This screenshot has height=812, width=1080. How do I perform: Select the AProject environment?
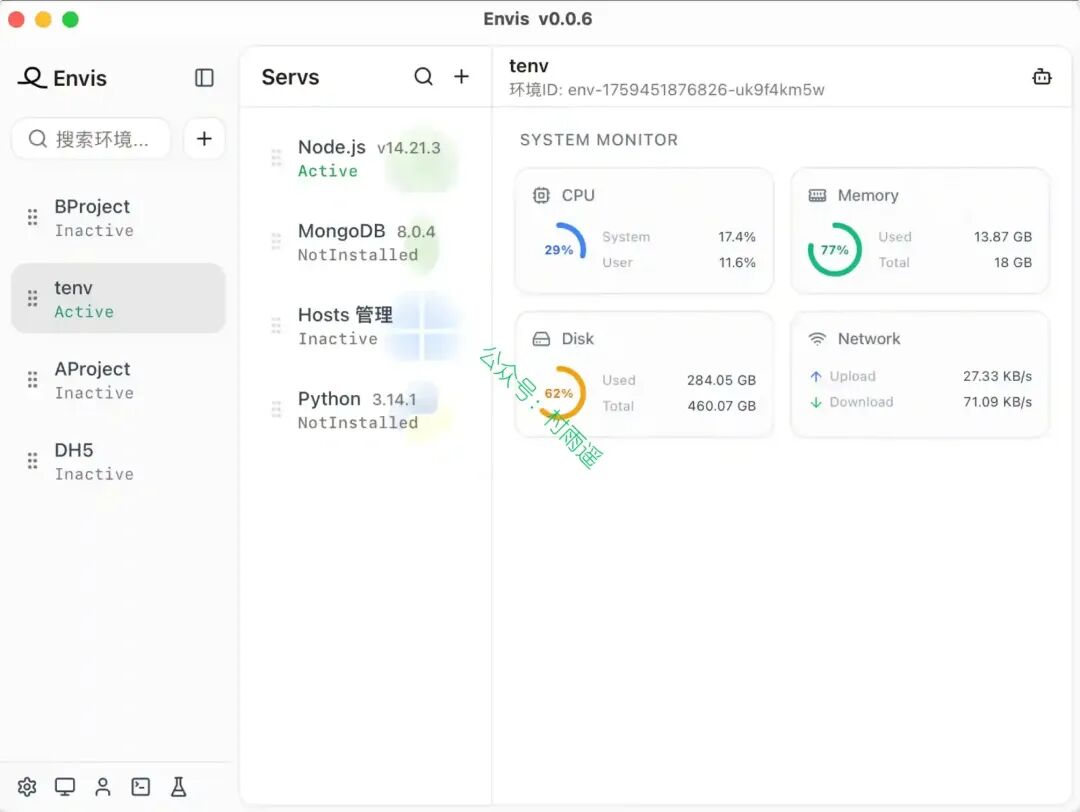coord(118,379)
